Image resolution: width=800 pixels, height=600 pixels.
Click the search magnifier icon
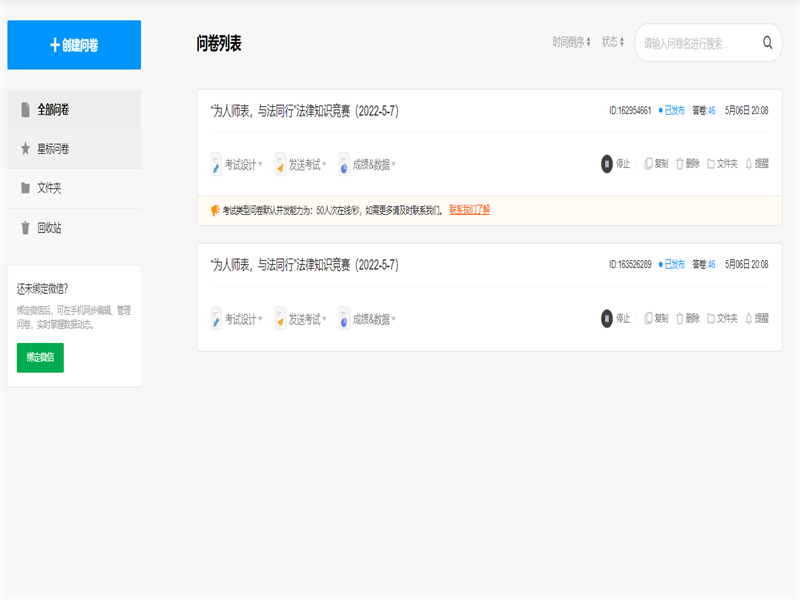click(x=767, y=42)
